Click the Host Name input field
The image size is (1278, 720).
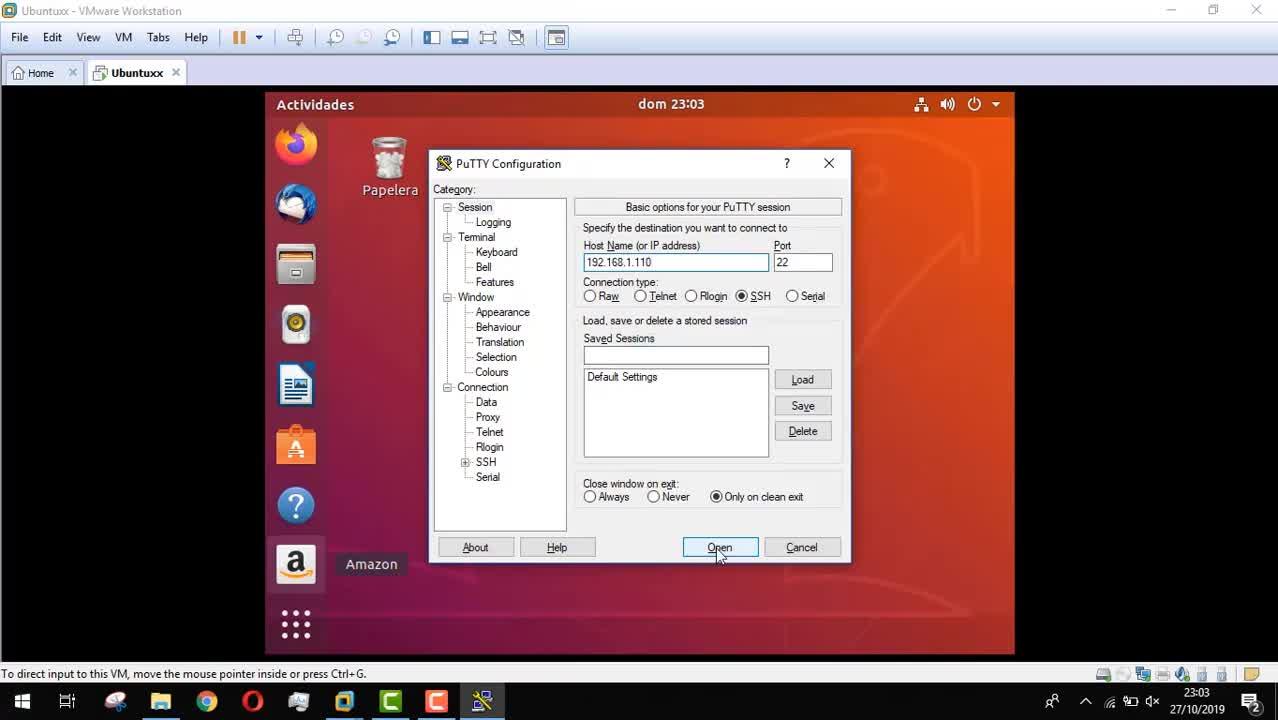point(675,262)
